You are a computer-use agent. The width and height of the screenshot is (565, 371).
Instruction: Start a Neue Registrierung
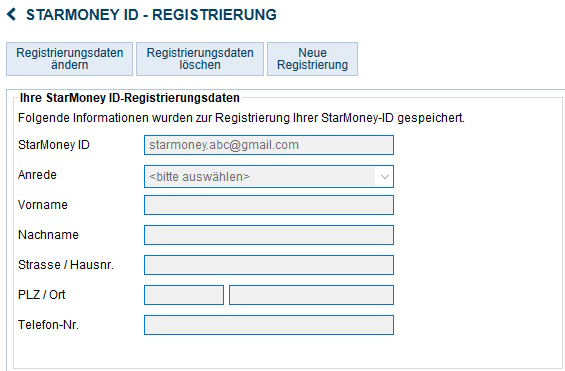[312, 59]
